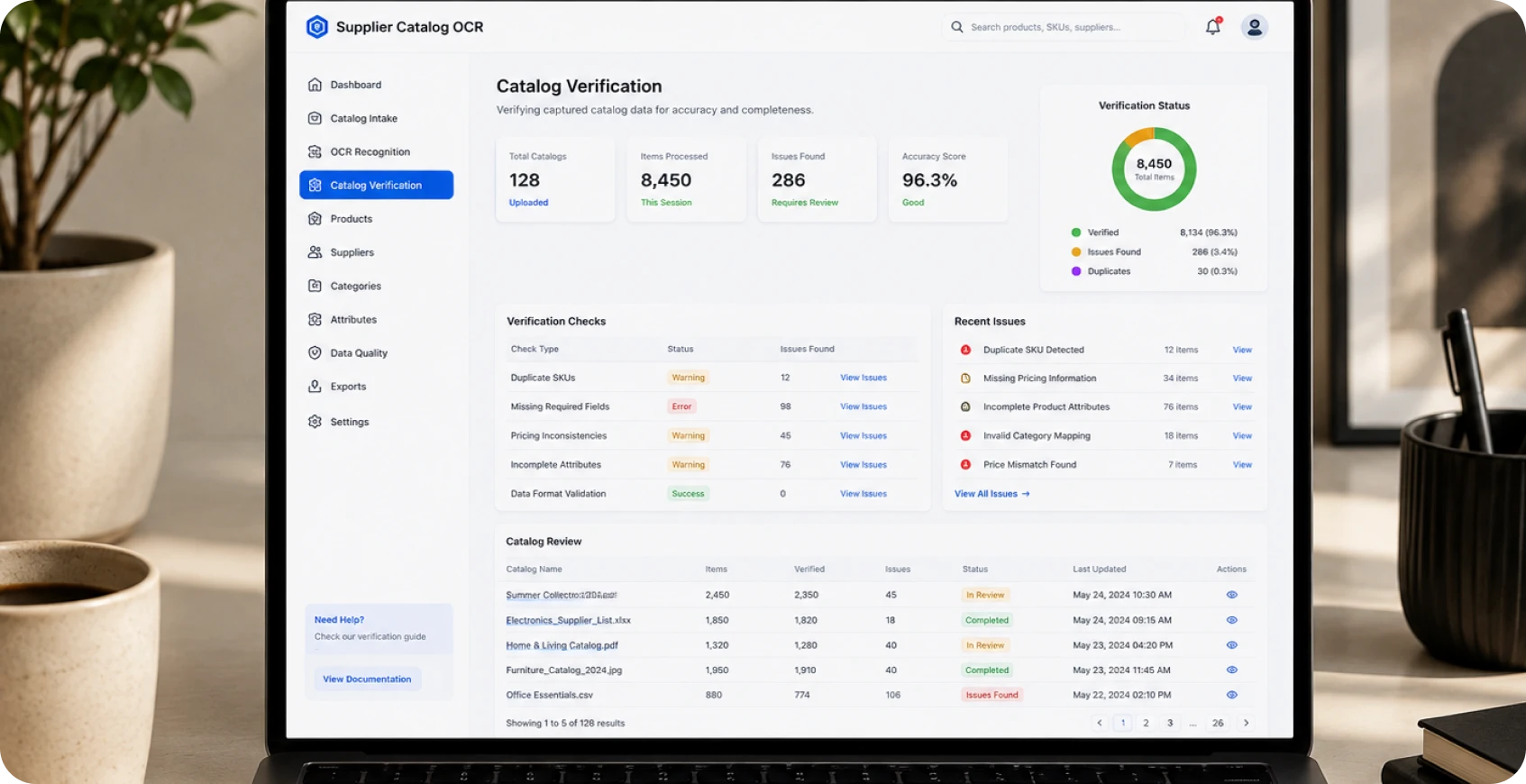
Task: Click the Suppliers people icon
Action: (x=315, y=252)
